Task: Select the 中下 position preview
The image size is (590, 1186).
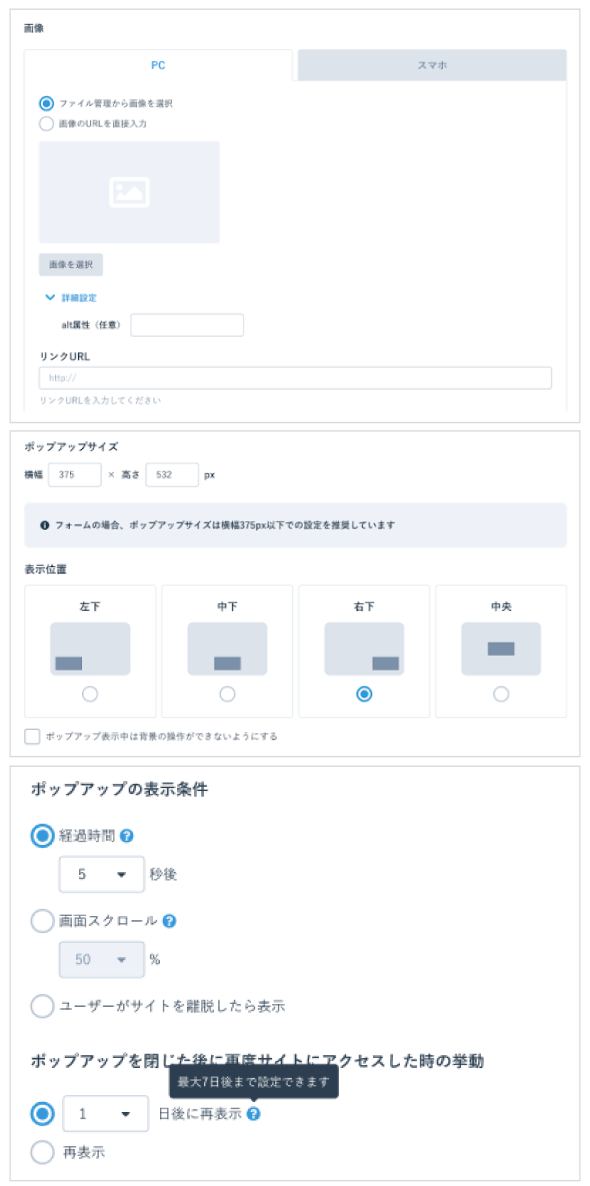Action: click(x=227, y=649)
